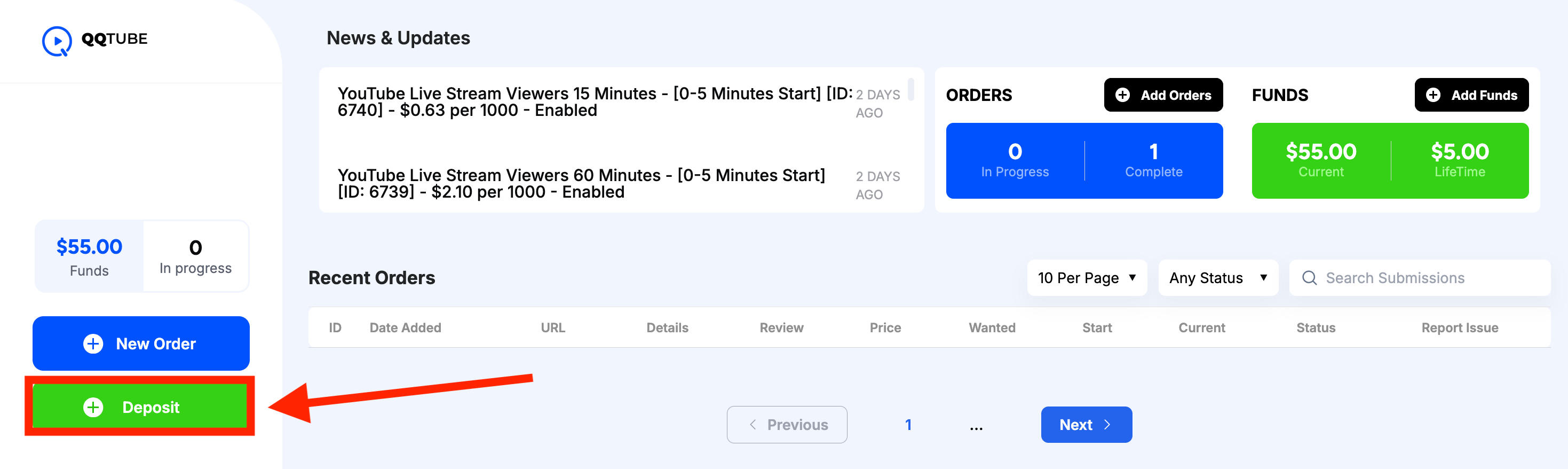The height and width of the screenshot is (469, 1568).
Task: Click the QQTube play logo icon
Action: pos(57,41)
